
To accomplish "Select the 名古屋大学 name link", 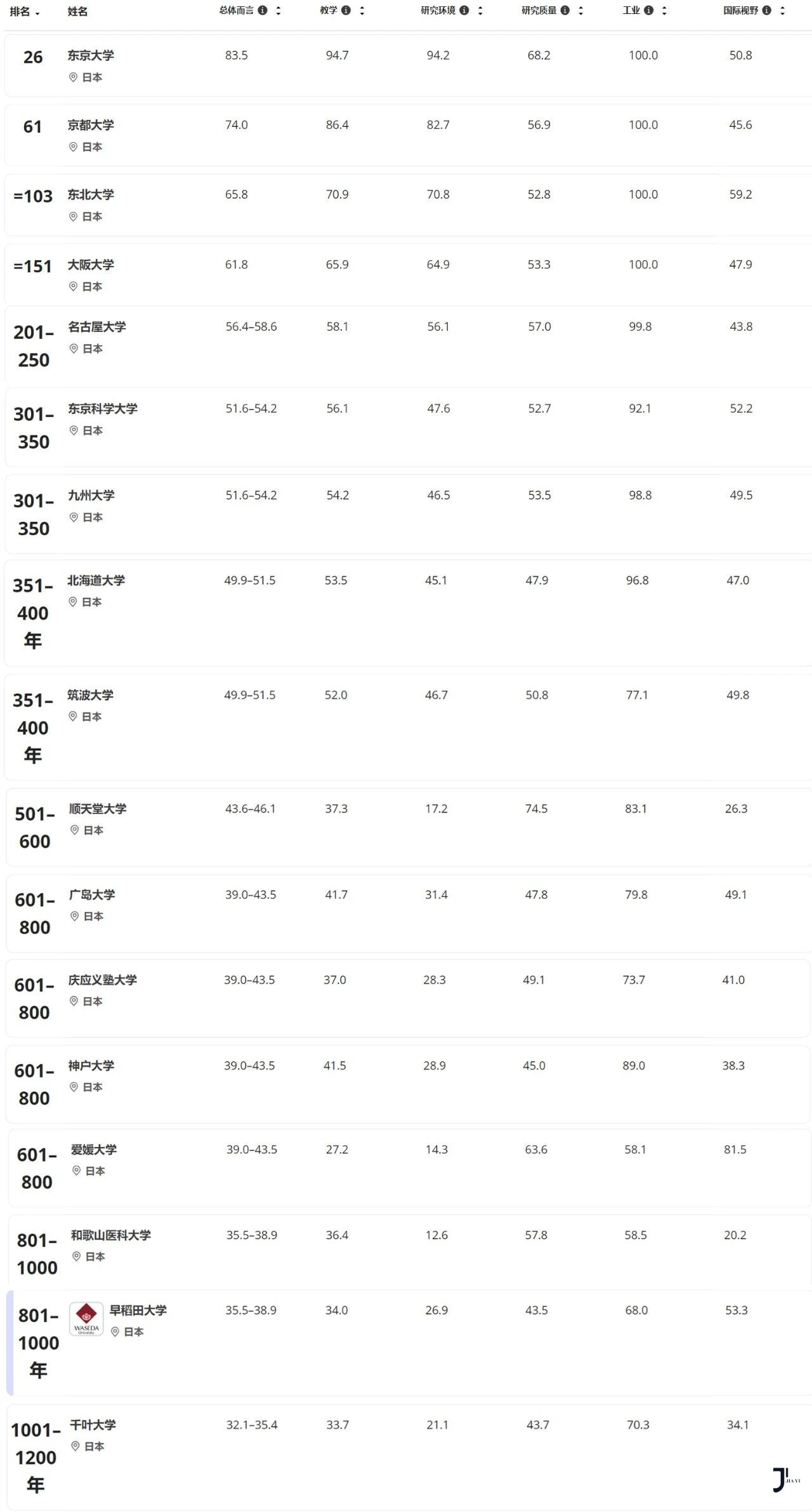I will [97, 327].
